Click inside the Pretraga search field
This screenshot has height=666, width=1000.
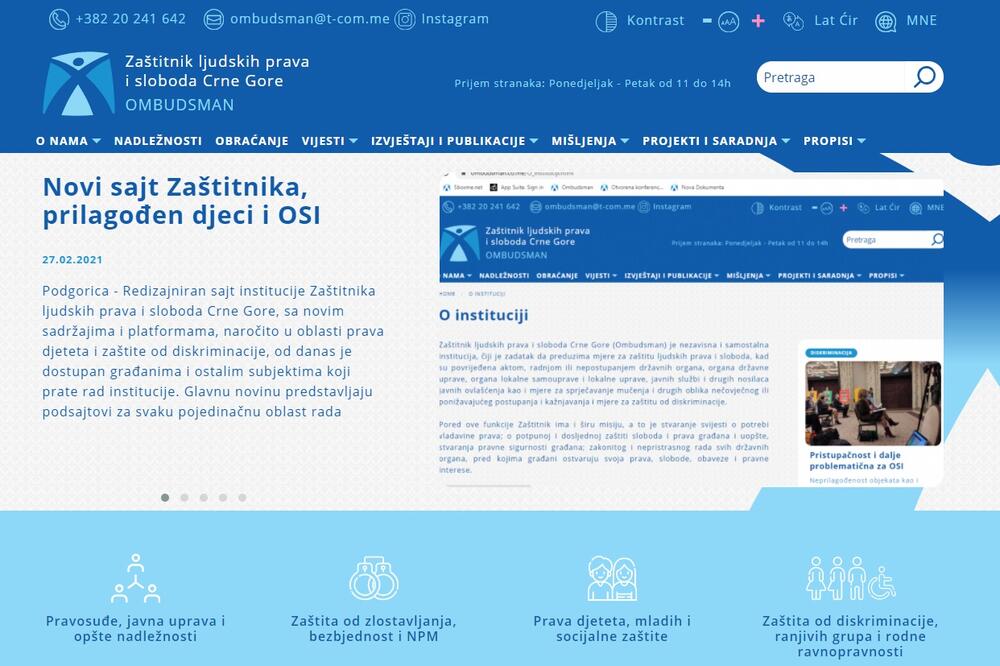pos(830,77)
